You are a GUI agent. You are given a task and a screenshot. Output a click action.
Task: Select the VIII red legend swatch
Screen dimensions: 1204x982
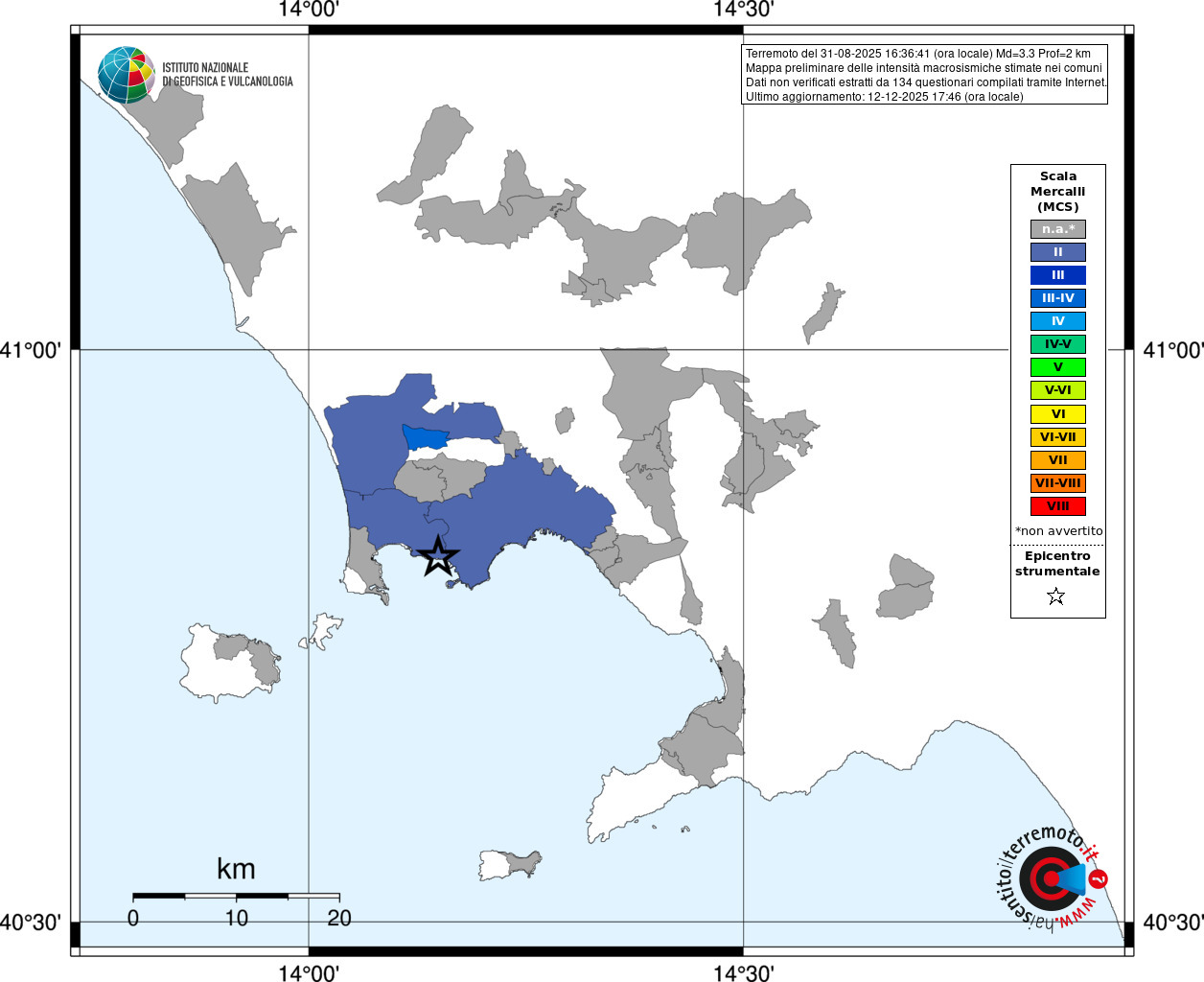coord(1057,506)
